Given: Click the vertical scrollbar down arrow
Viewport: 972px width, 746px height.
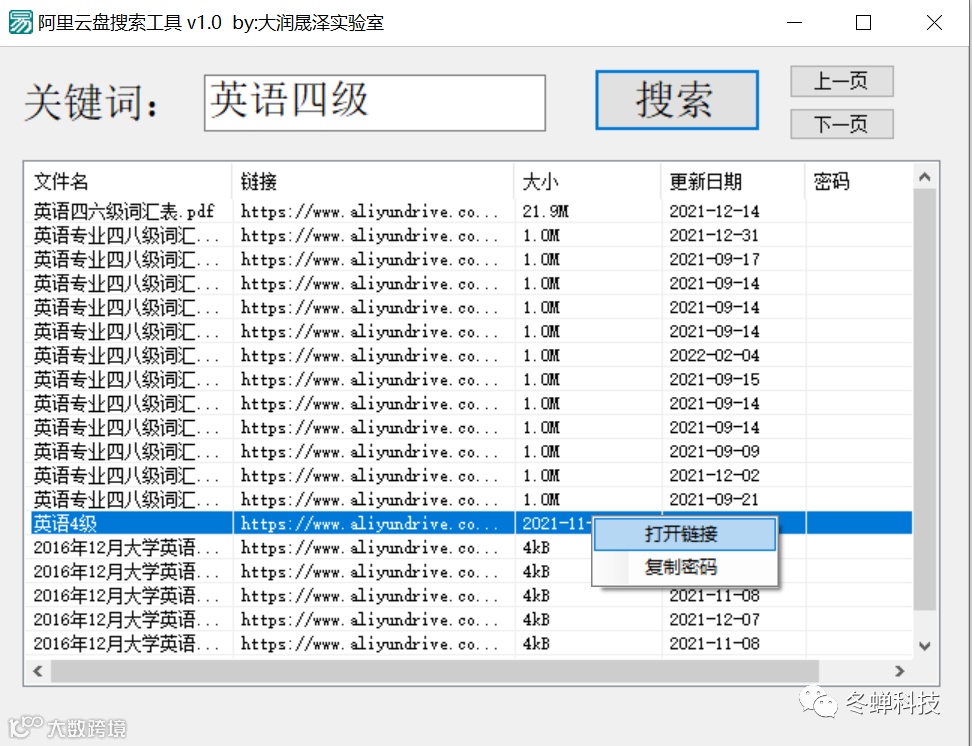Looking at the screenshot, I should pyautogui.click(x=925, y=646).
